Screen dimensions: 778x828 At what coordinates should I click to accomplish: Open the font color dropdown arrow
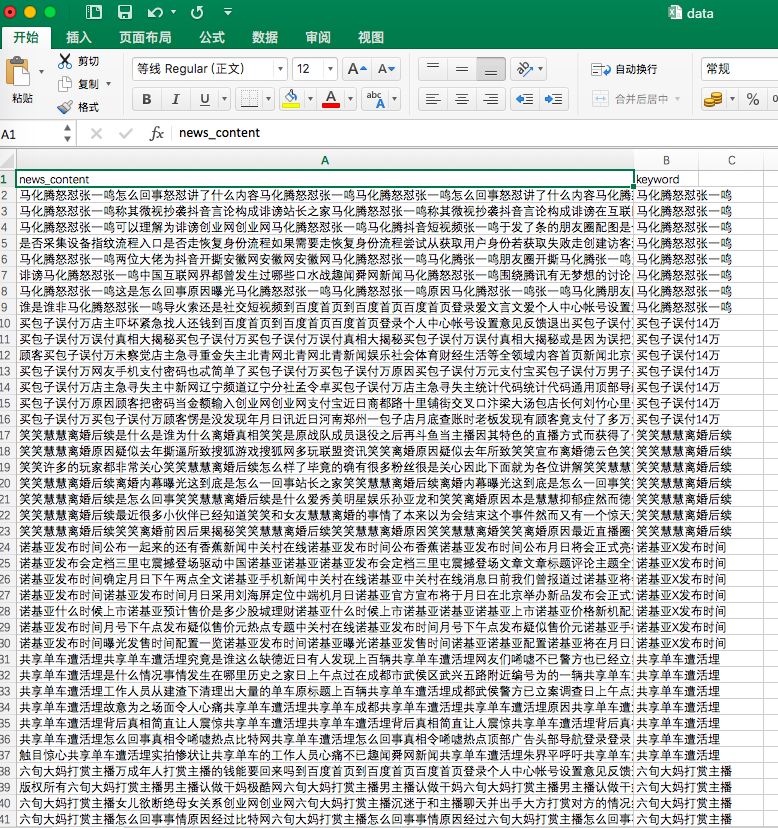coord(350,99)
